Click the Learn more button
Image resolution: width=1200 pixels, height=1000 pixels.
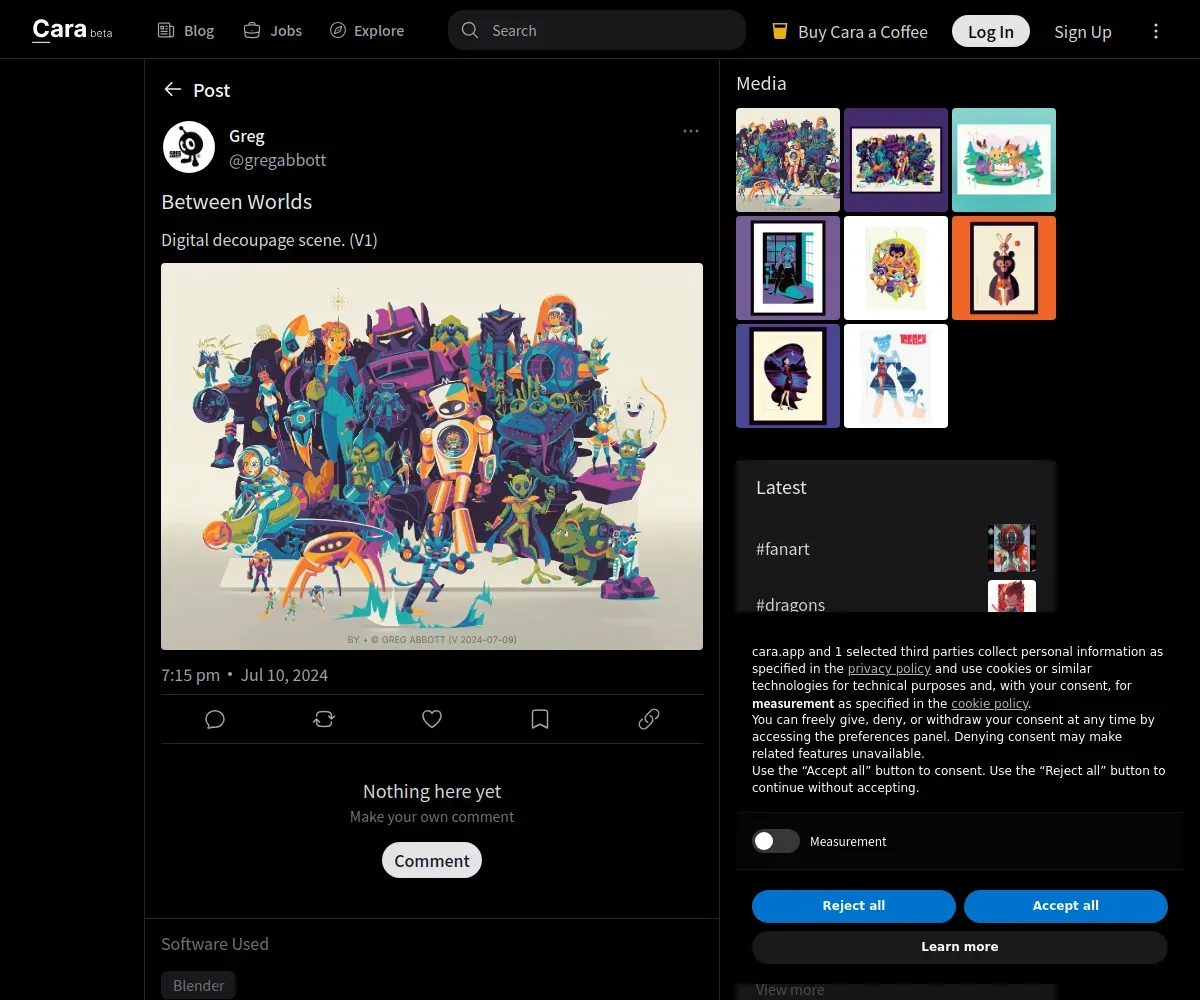(x=960, y=947)
